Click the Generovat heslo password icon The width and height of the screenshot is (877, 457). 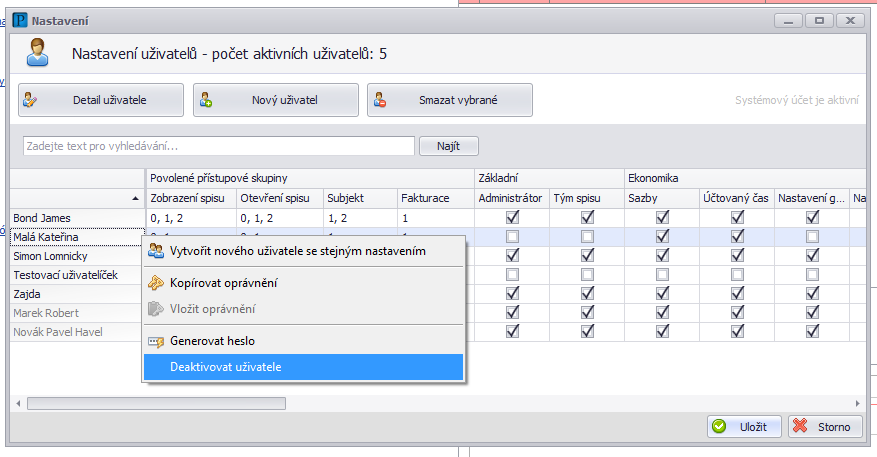click(156, 341)
